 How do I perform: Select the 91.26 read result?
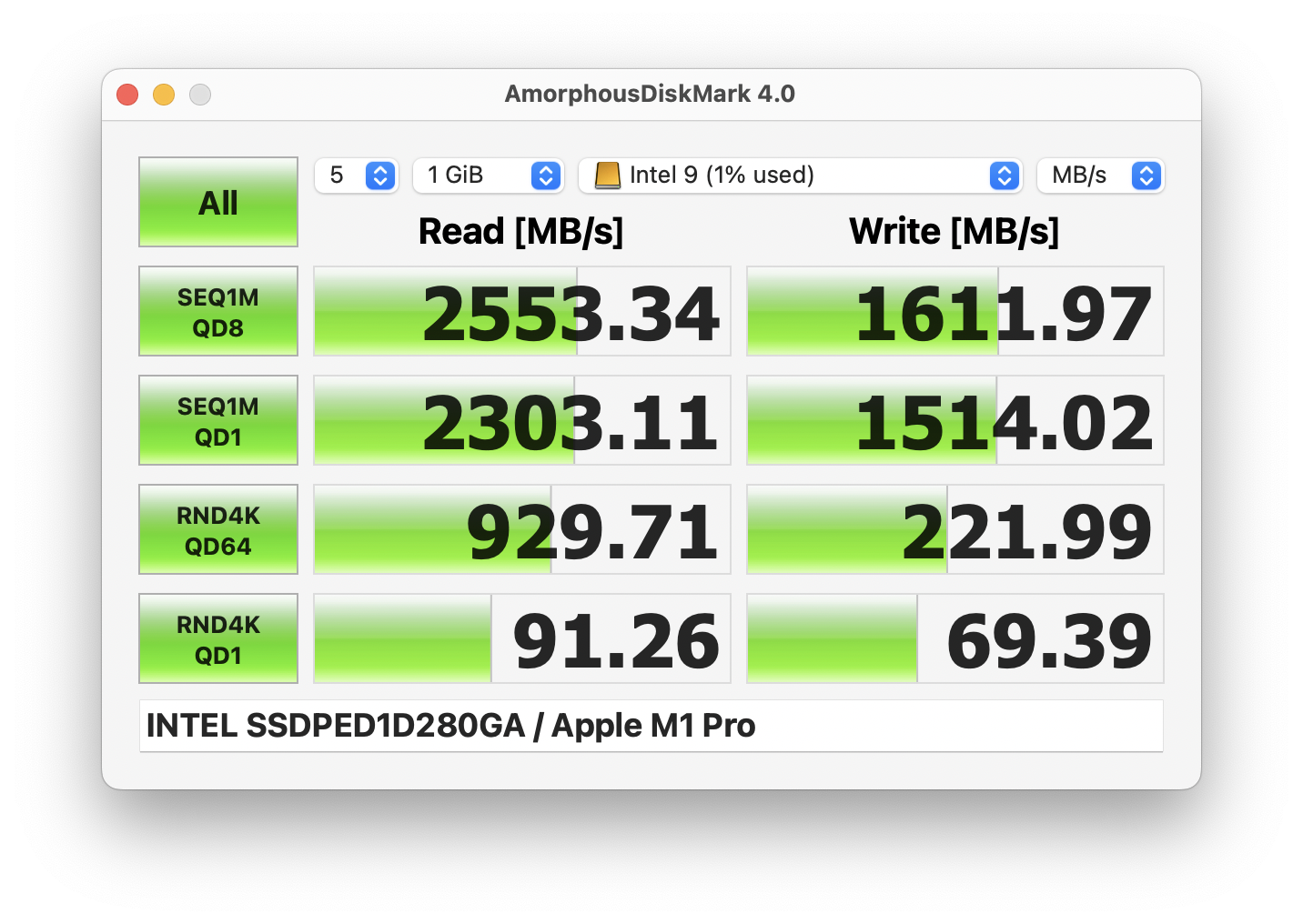tap(522, 638)
